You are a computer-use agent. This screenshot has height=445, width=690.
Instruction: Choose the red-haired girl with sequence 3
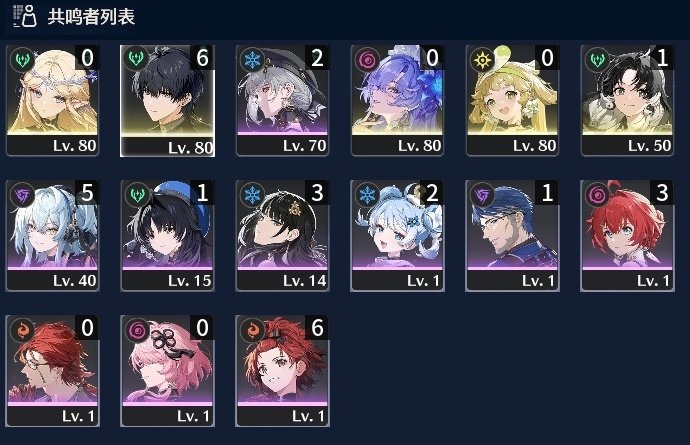coord(627,235)
